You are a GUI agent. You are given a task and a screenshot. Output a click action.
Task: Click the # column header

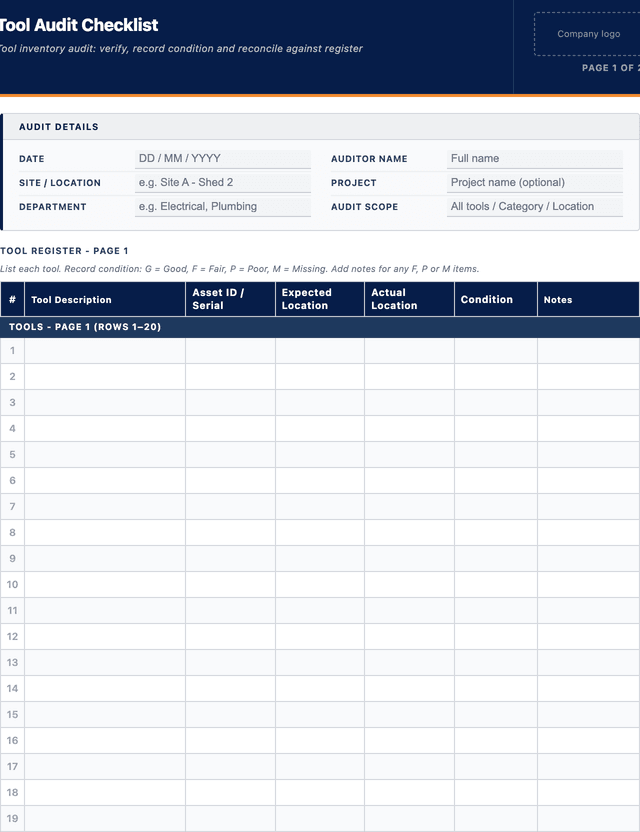pyautogui.click(x=12, y=299)
